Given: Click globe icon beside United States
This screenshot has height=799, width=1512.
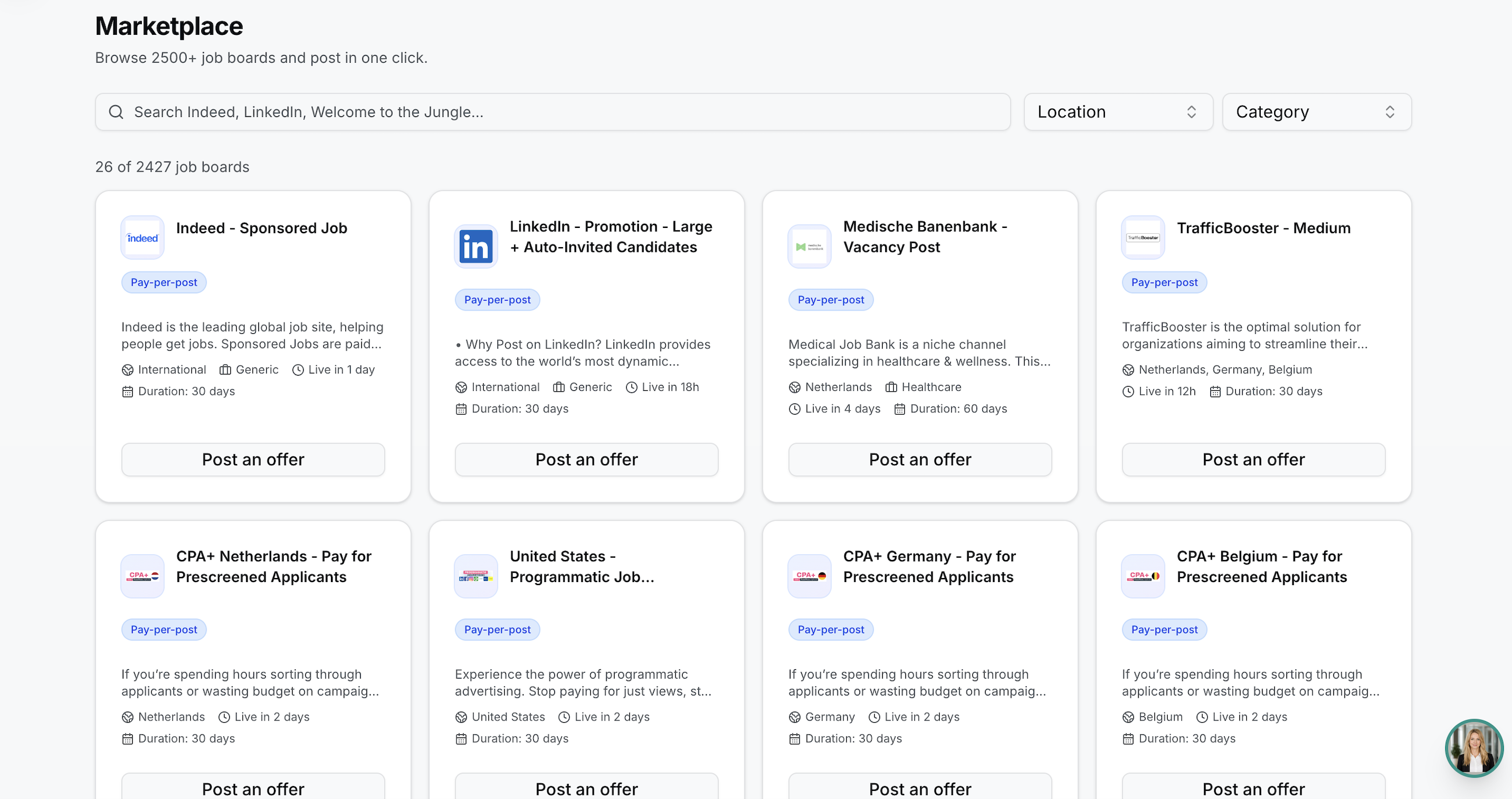Looking at the screenshot, I should pyautogui.click(x=461, y=718).
